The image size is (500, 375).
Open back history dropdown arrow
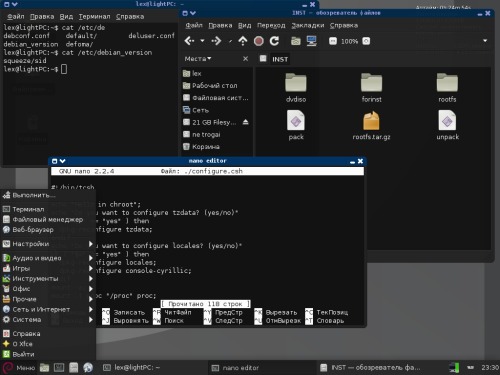202,41
